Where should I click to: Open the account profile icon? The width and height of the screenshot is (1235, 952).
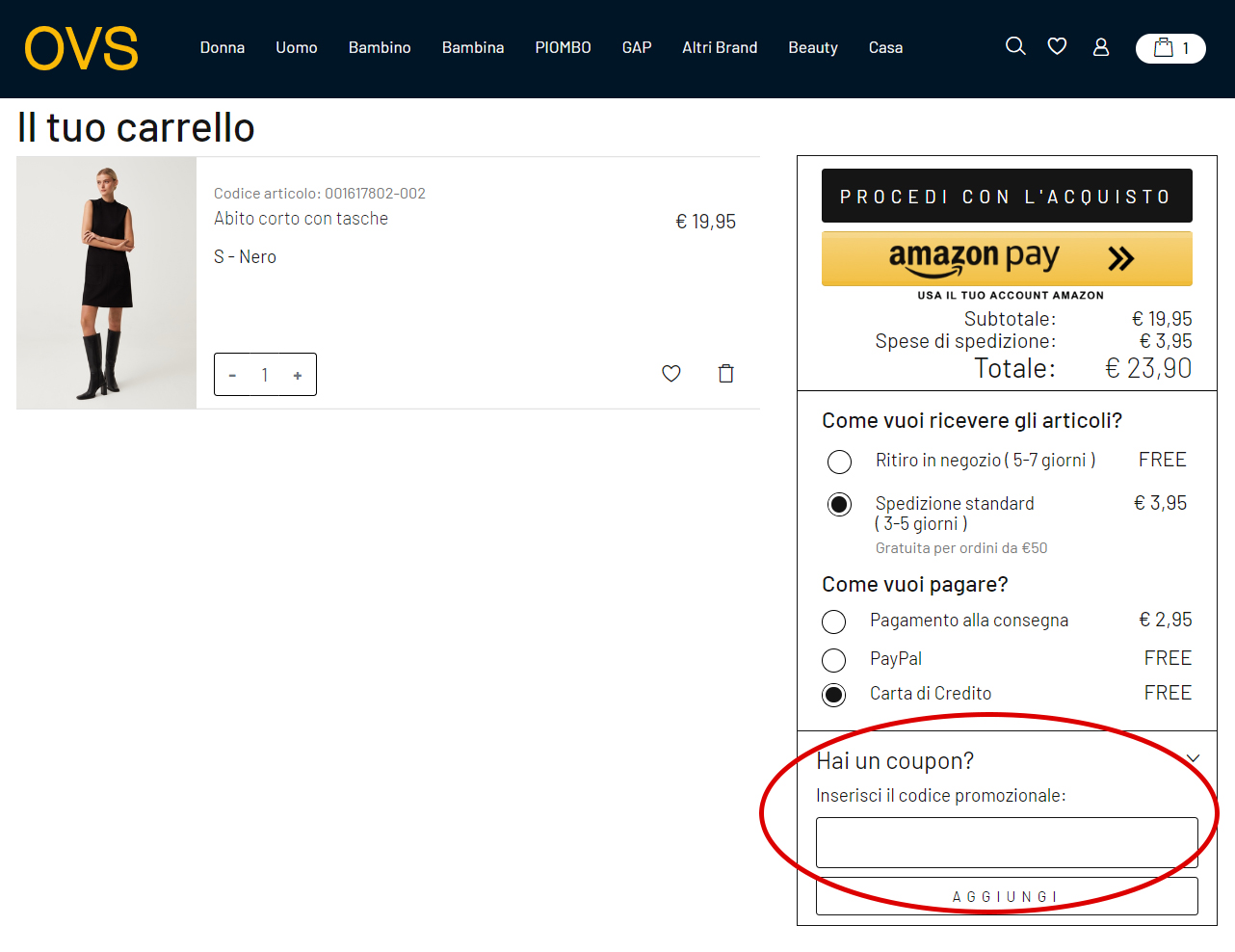1100,45
